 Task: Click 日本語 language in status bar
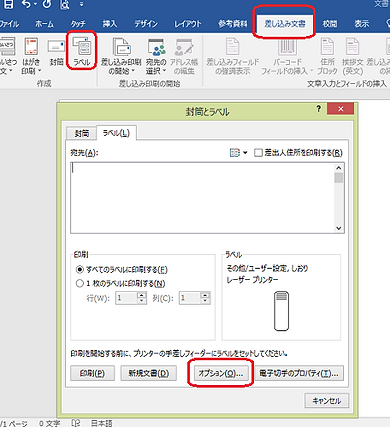[x=102, y=423]
